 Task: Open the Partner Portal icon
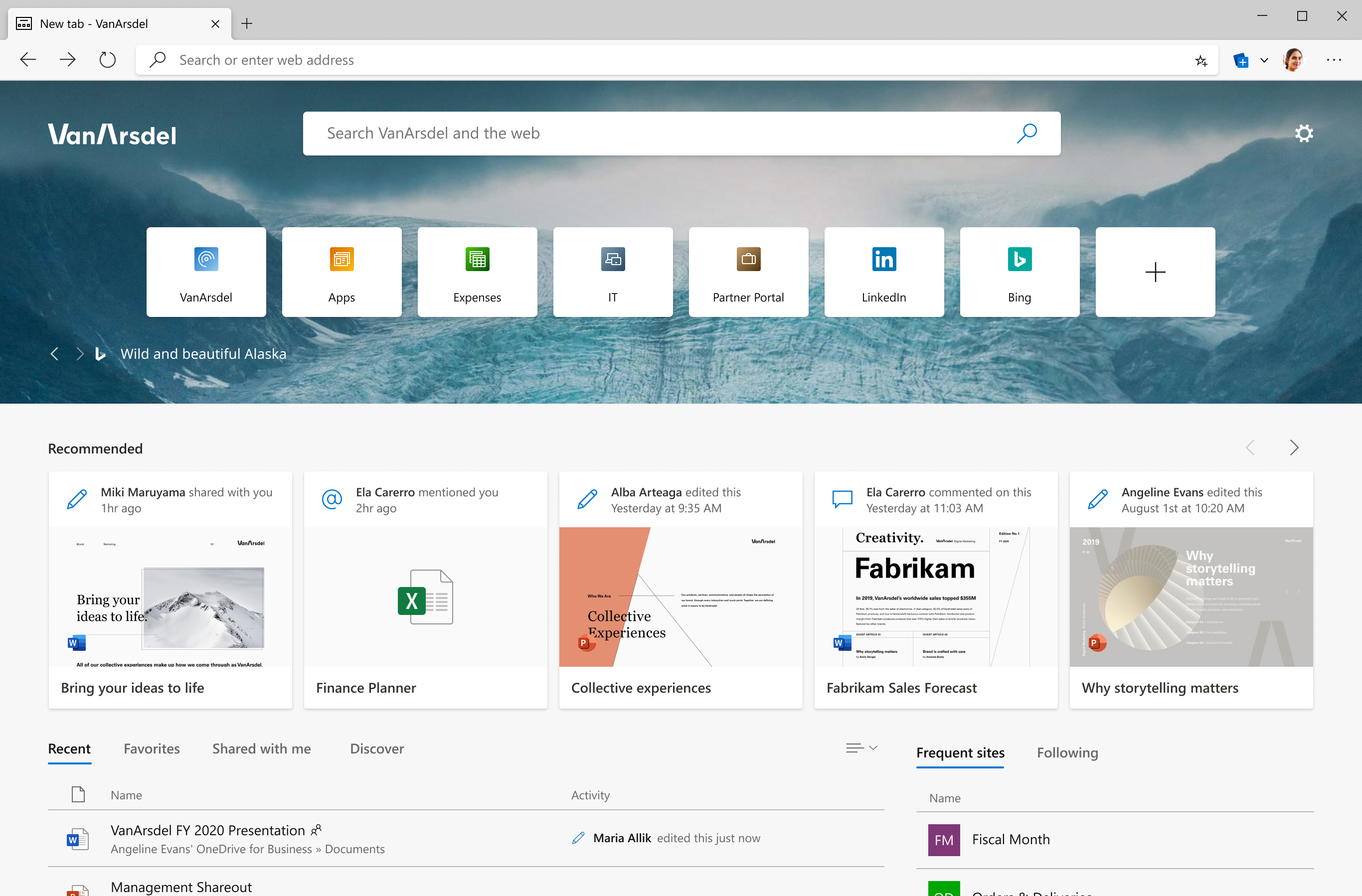point(748,271)
